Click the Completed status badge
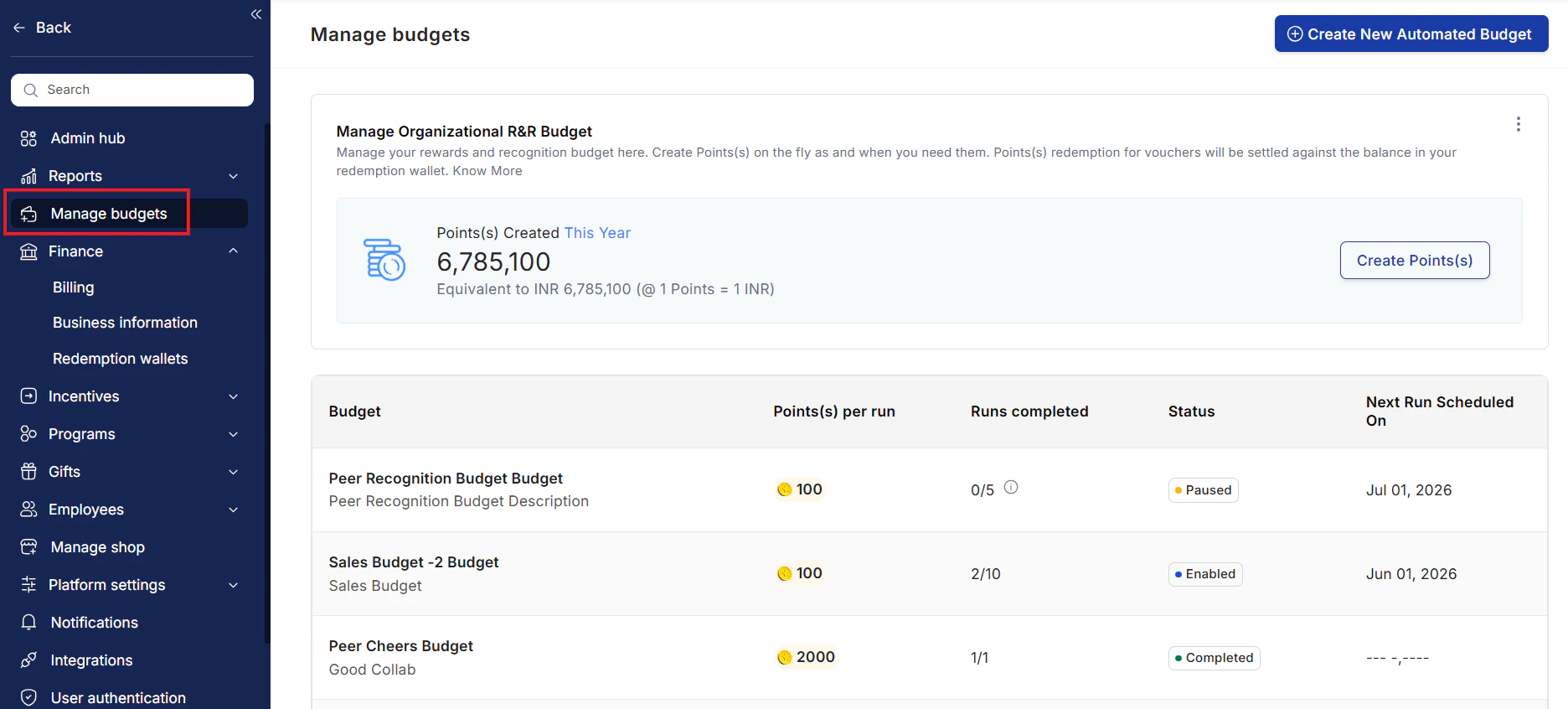 tap(1214, 658)
